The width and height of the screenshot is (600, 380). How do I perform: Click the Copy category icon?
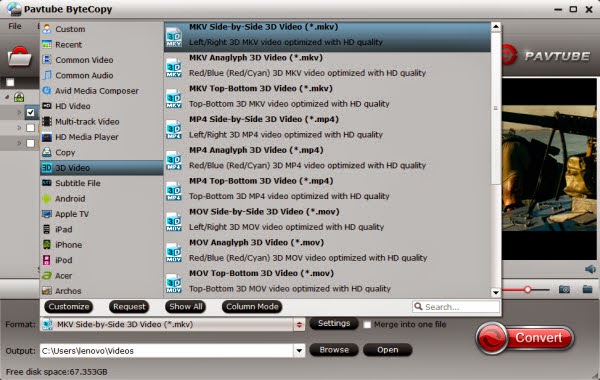click(x=47, y=152)
